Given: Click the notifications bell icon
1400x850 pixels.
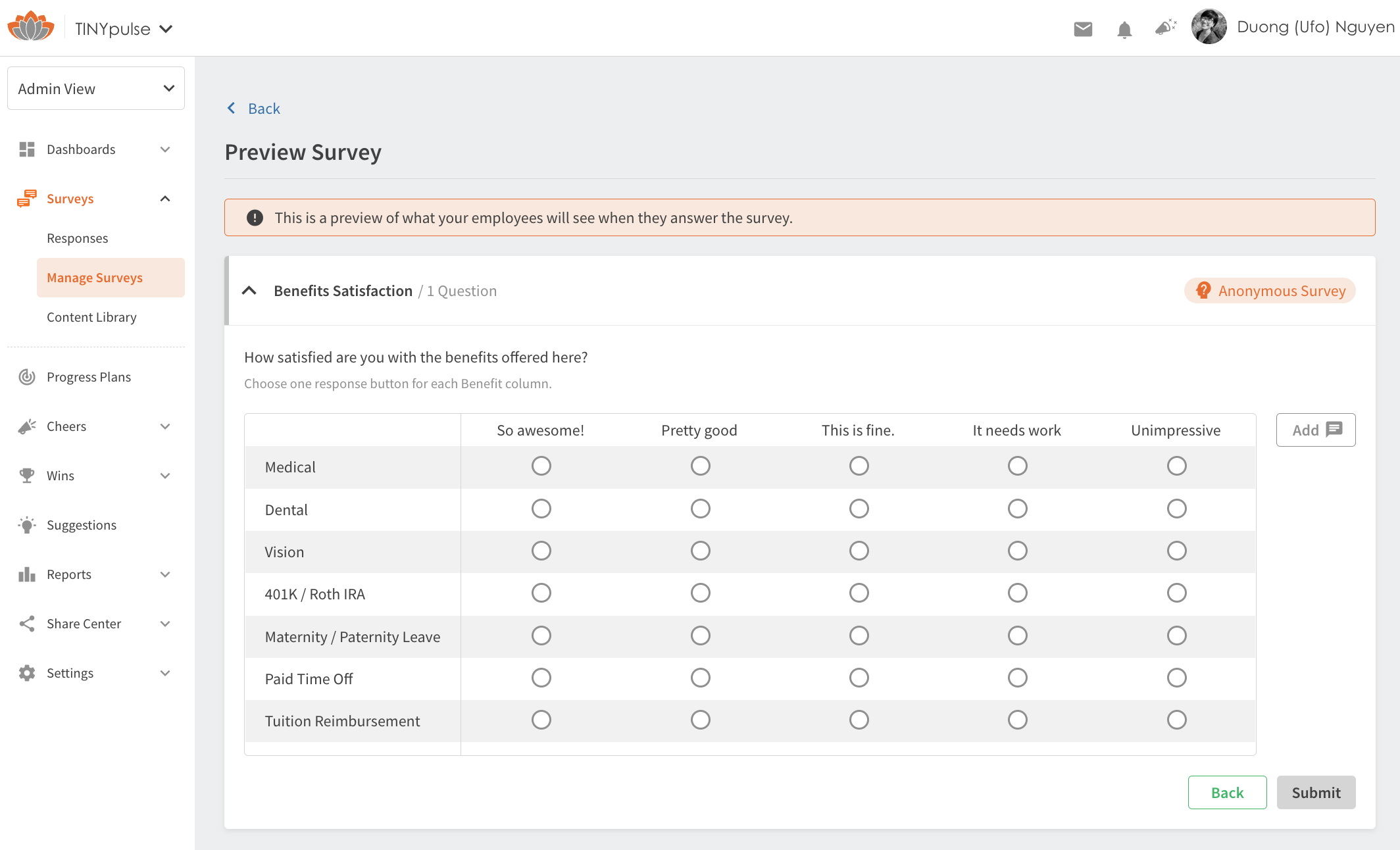Looking at the screenshot, I should pos(1124,30).
